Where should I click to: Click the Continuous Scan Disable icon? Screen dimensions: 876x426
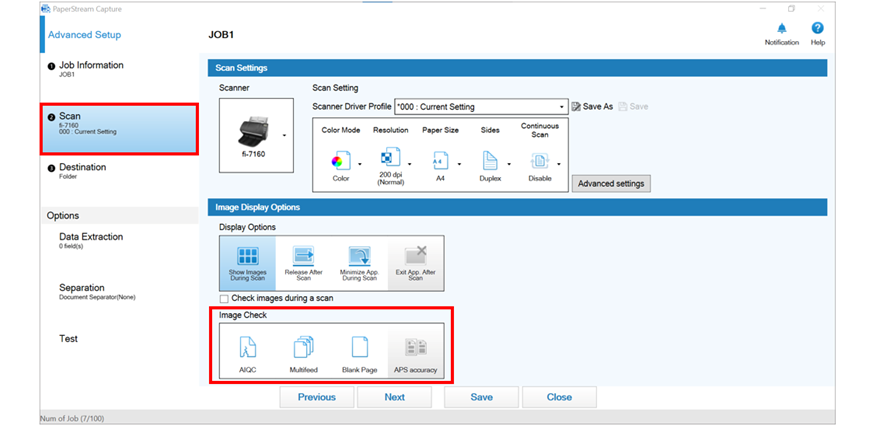coord(540,161)
